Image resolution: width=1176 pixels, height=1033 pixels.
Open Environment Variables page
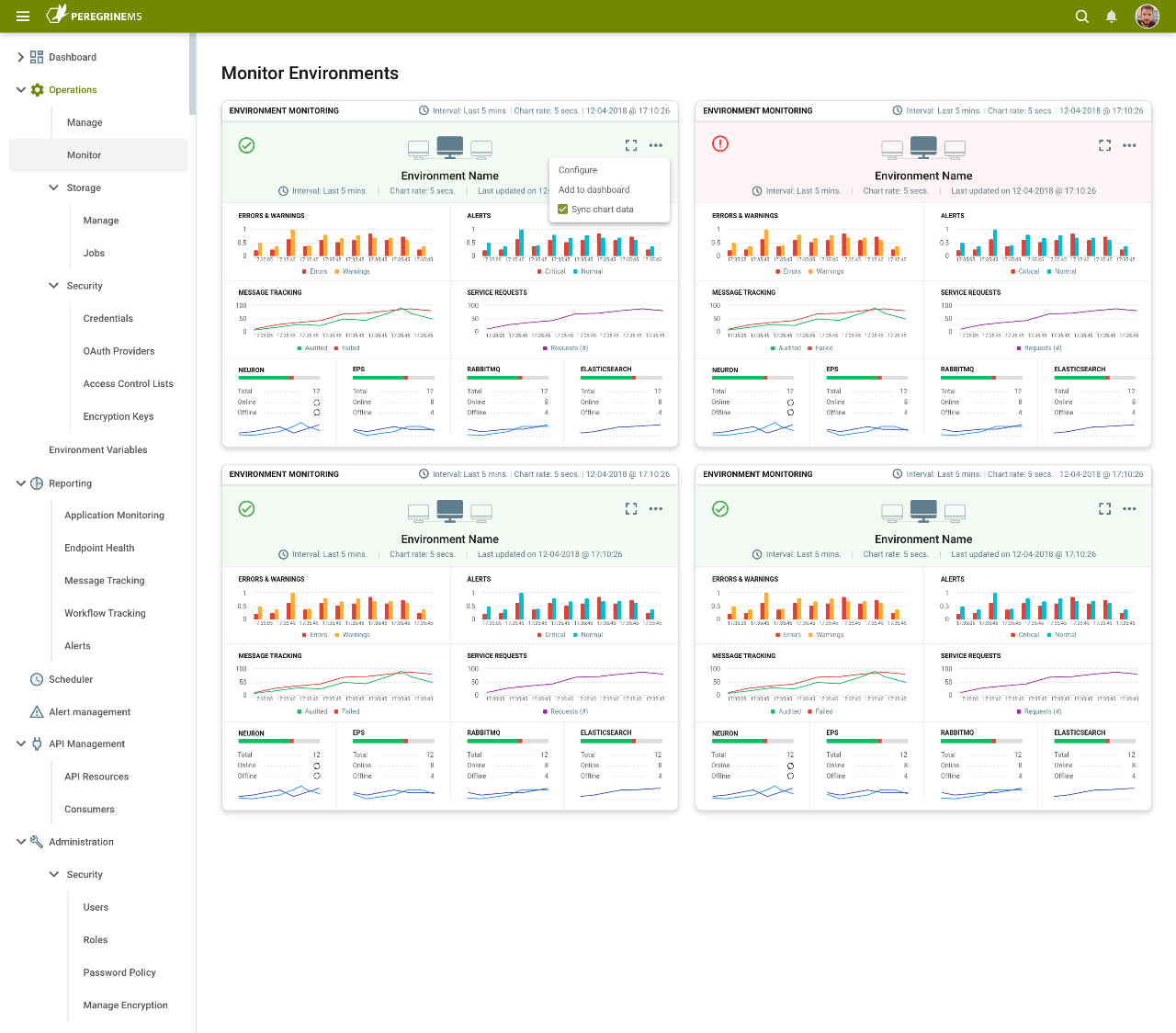pos(98,449)
